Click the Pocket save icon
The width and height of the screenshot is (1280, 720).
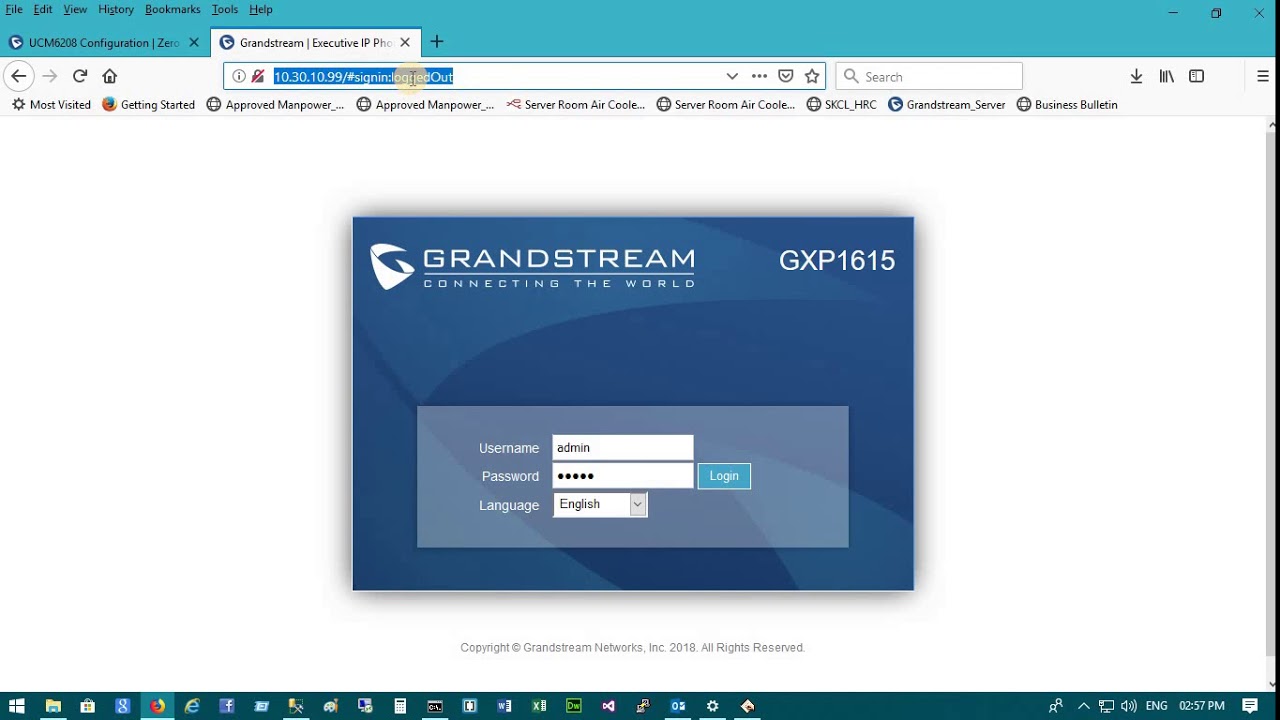tap(786, 76)
